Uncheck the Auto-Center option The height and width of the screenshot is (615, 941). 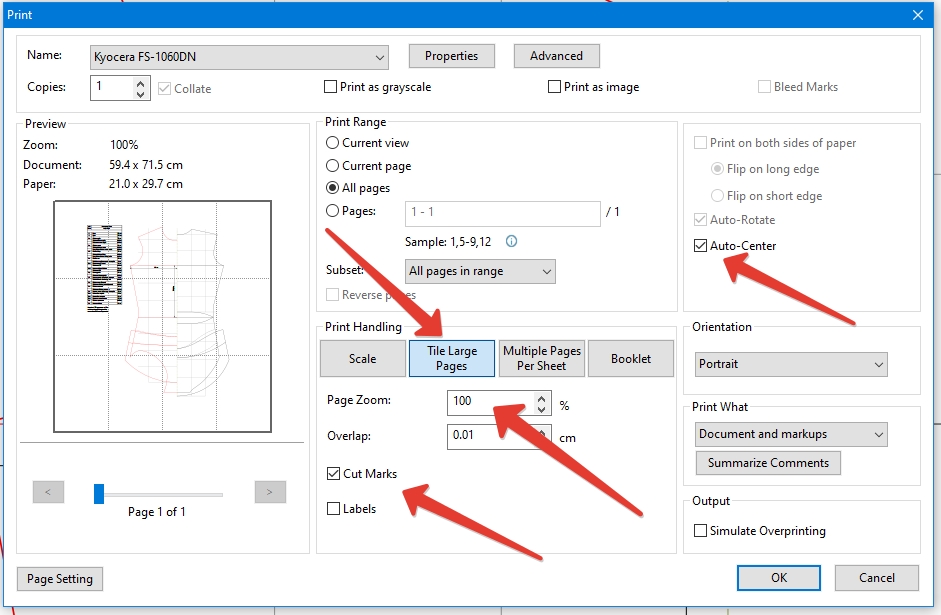point(701,246)
